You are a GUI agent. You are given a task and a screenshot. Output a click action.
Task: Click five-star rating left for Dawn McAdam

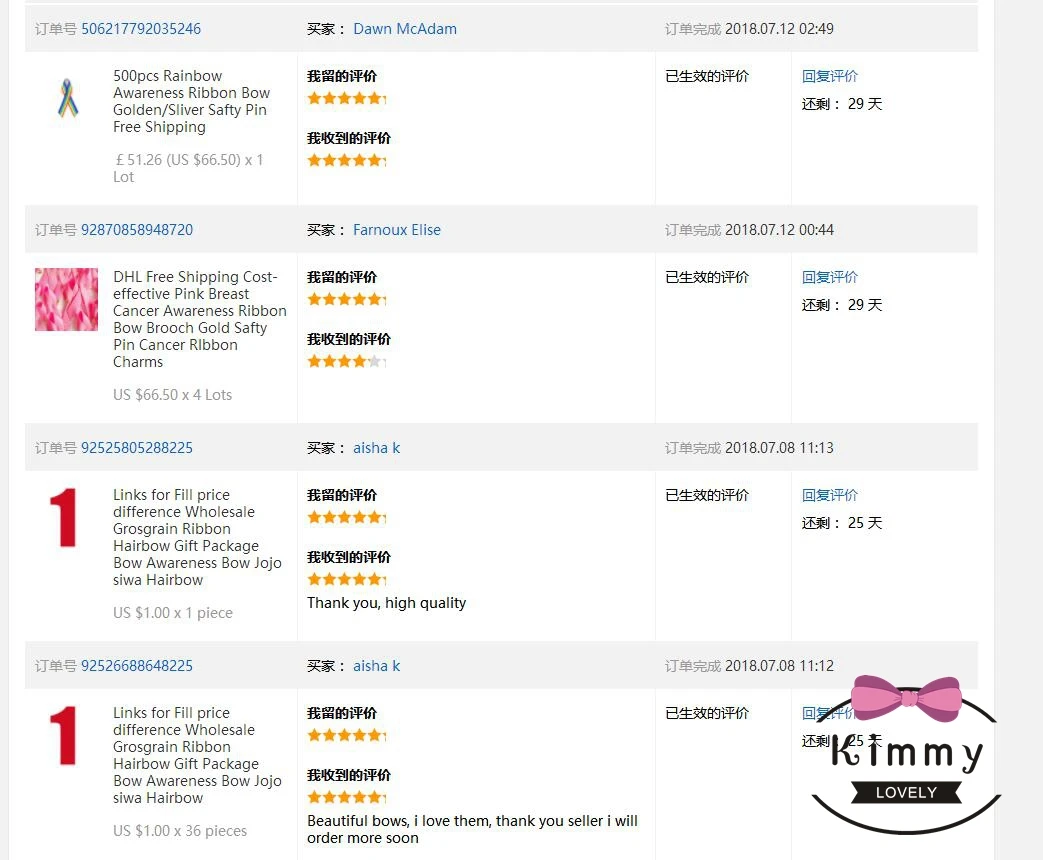pos(346,98)
